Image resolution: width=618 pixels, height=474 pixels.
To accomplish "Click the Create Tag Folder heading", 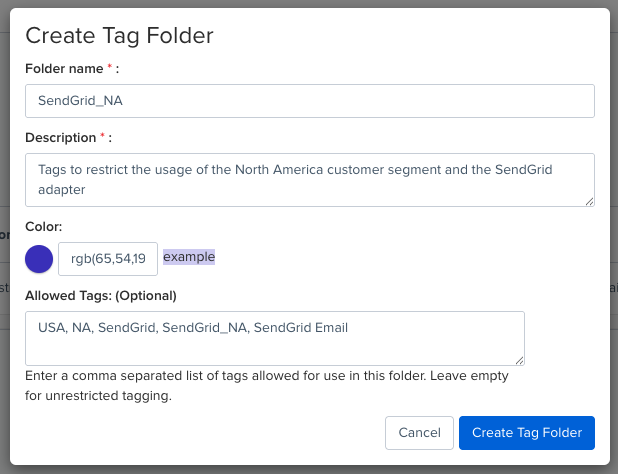I will pos(119,35).
